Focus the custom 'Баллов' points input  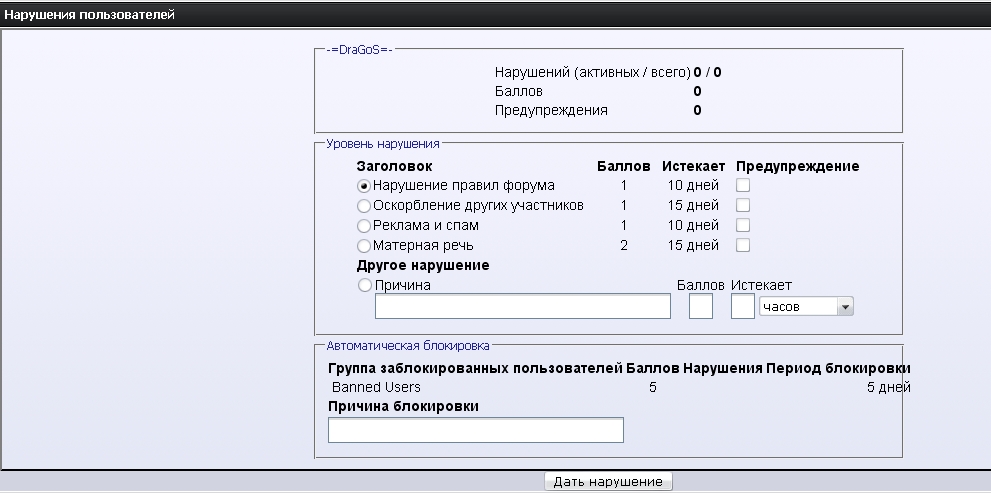pyautogui.click(x=701, y=306)
